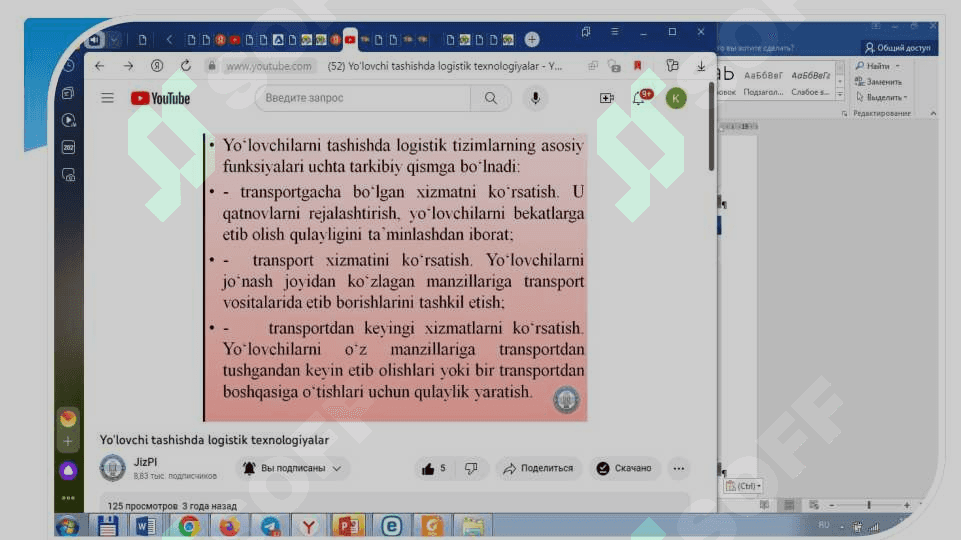Add a sidebar item with plus
Screen dimensions: 961x540
pos(68,441)
